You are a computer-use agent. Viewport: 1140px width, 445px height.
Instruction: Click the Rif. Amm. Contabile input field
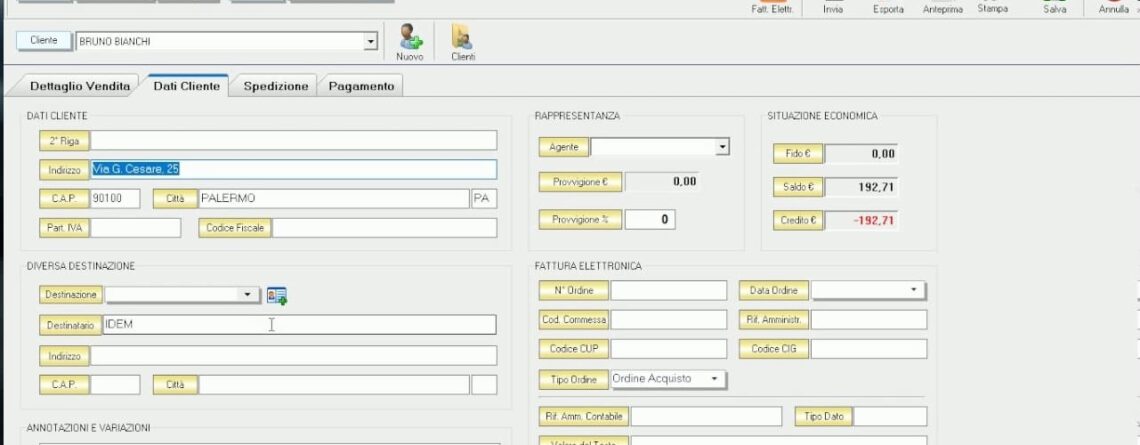pyautogui.click(x=707, y=417)
